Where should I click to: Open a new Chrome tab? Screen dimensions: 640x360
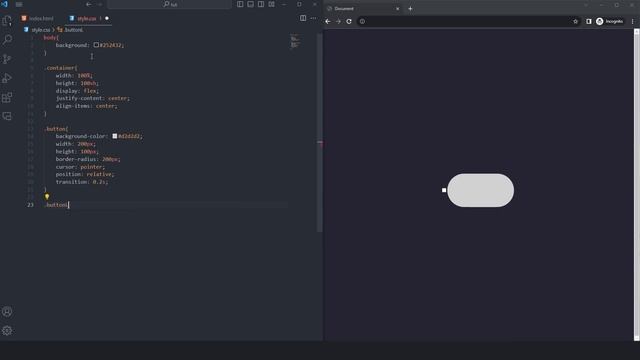pyautogui.click(x=410, y=9)
